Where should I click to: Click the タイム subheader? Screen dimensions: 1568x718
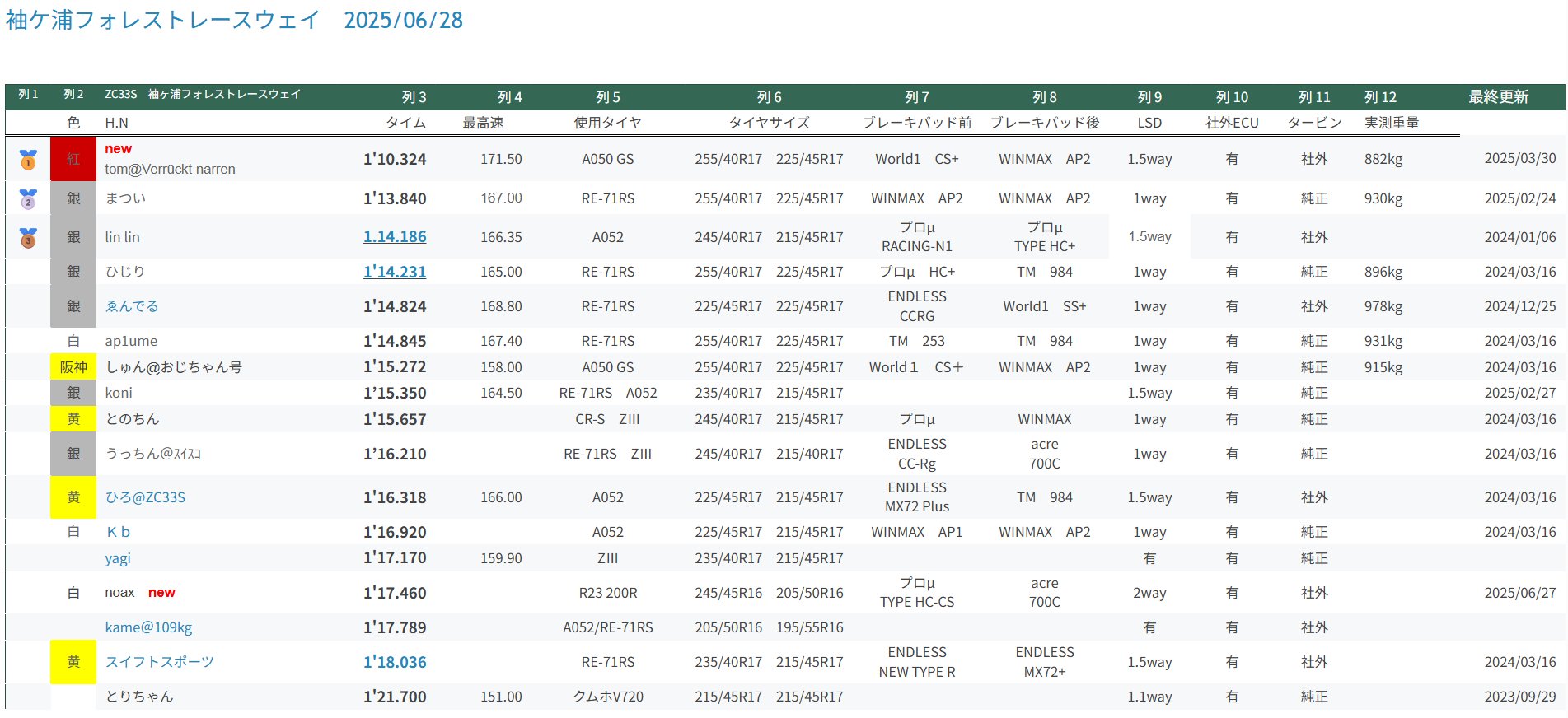point(406,123)
